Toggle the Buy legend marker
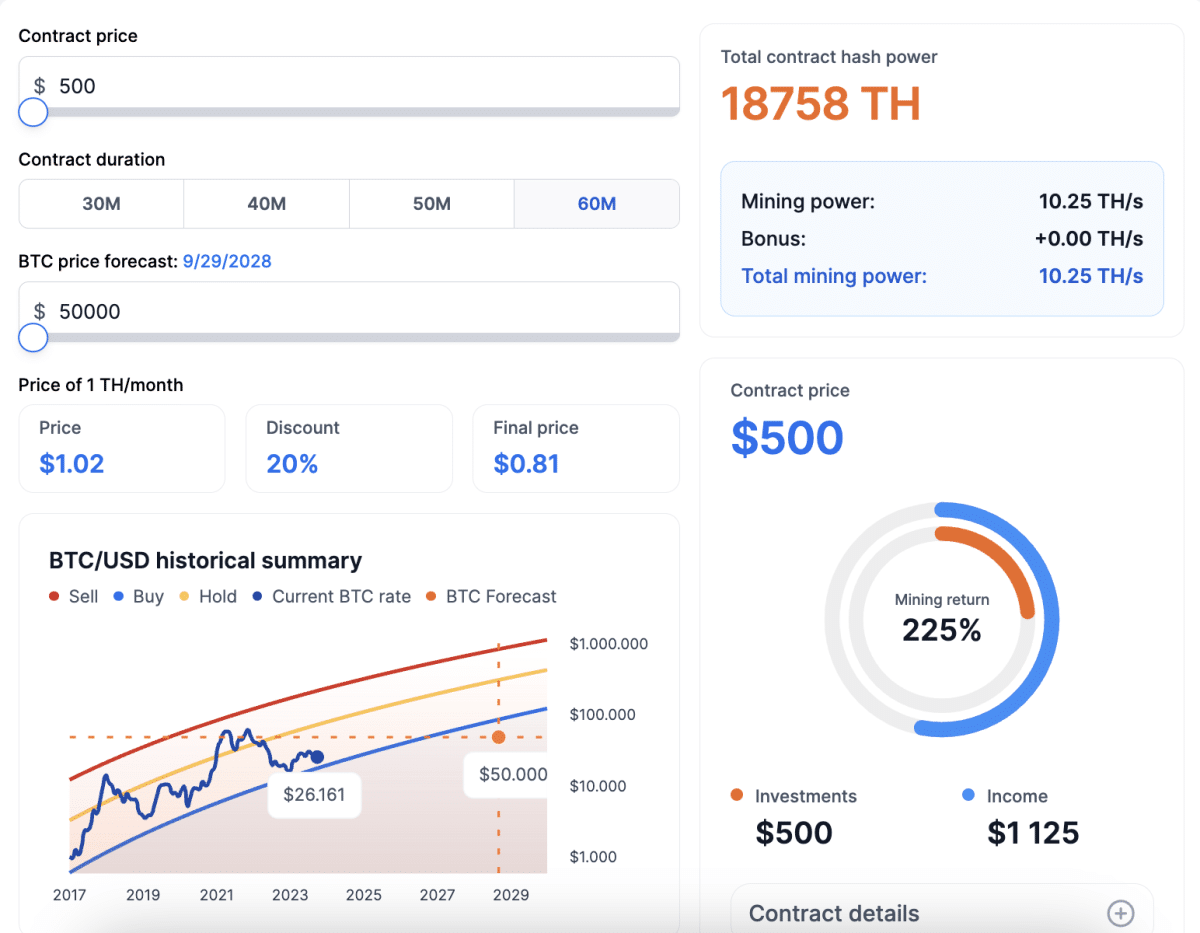 [x=119, y=597]
